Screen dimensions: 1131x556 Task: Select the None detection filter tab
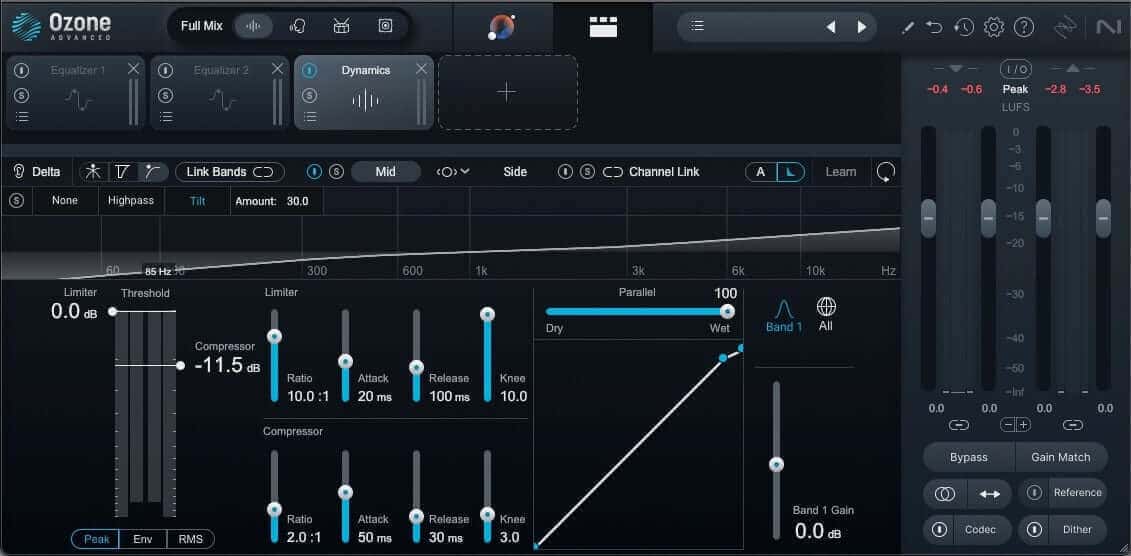point(65,200)
